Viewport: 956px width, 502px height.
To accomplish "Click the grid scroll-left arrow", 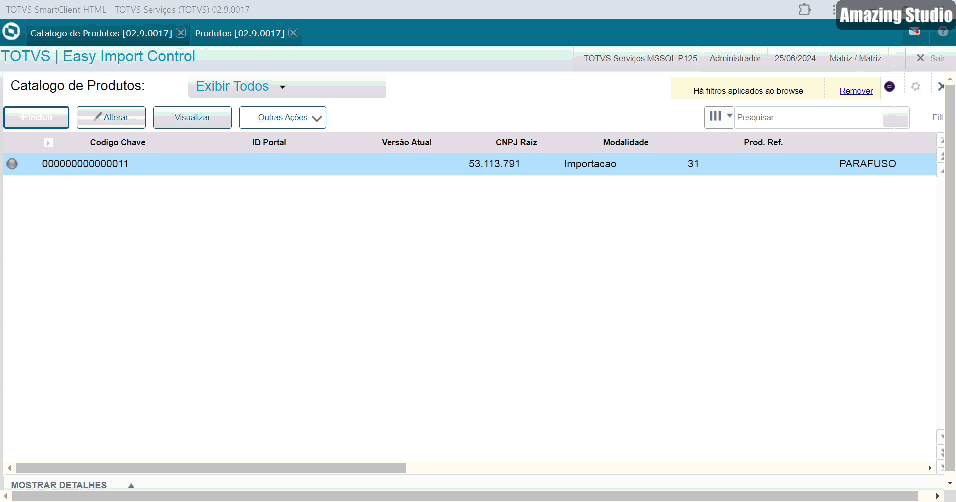I will point(9,468).
